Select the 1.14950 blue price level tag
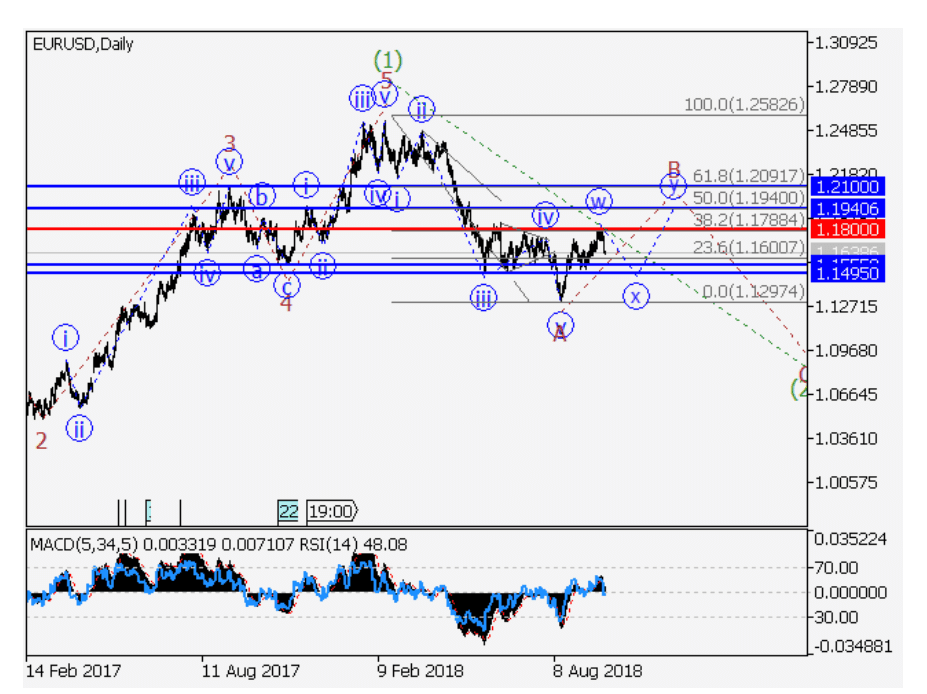The height and width of the screenshot is (694, 927). [845, 273]
